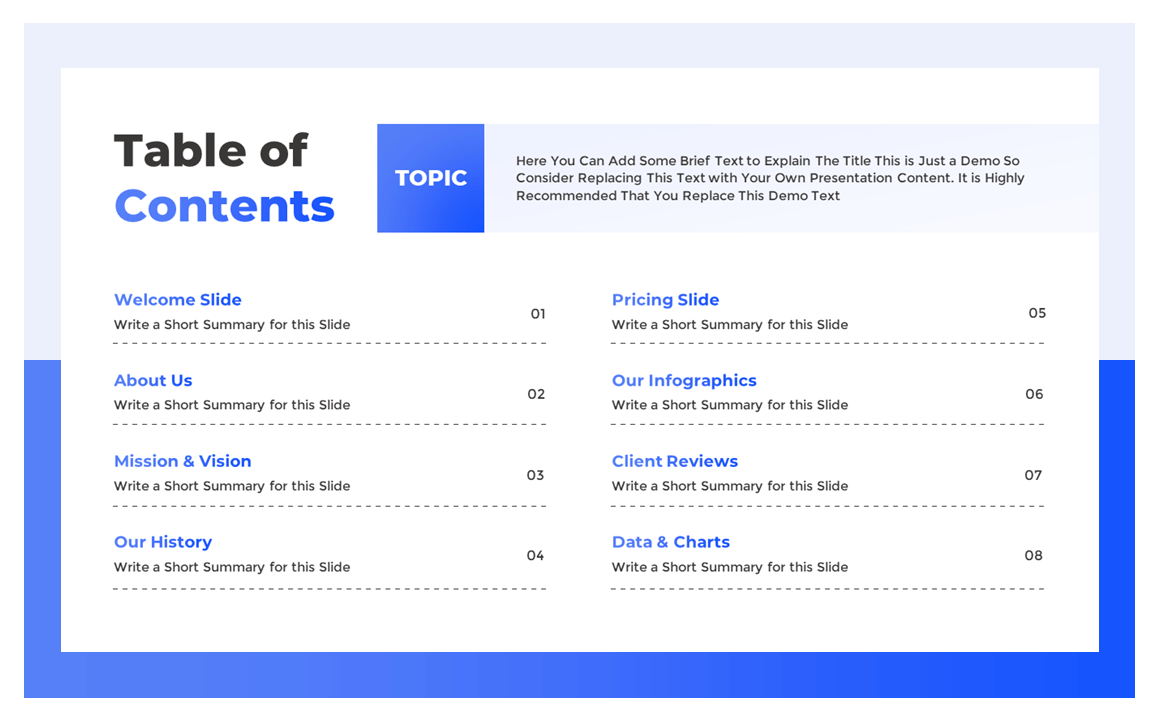
Task: Select the Data & Charts heading
Action: [671, 542]
